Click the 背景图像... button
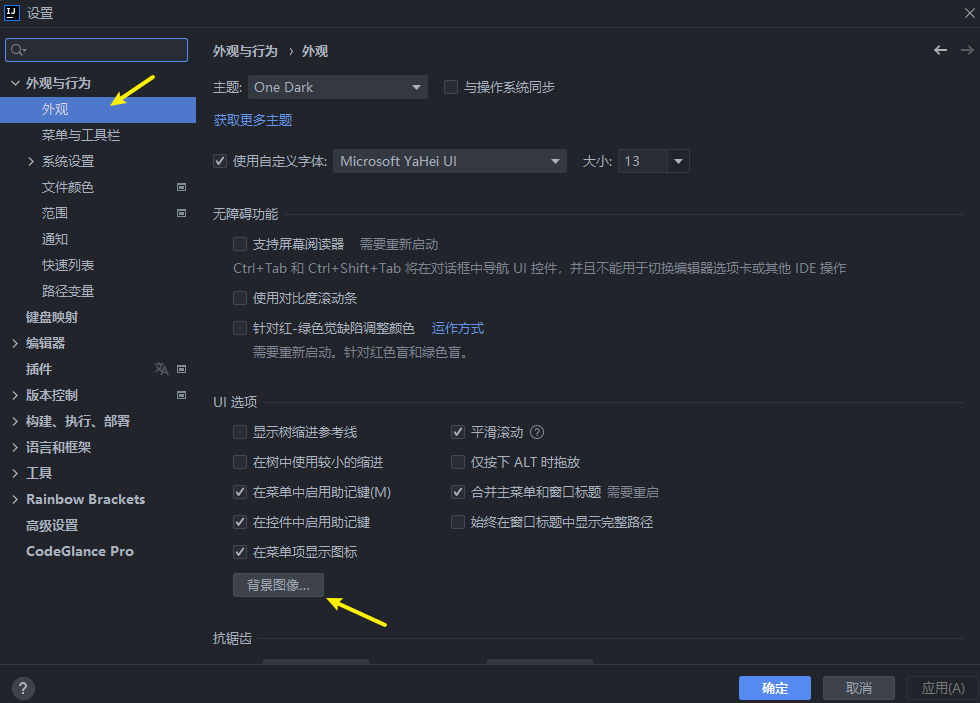The height and width of the screenshot is (703, 980). coord(278,585)
